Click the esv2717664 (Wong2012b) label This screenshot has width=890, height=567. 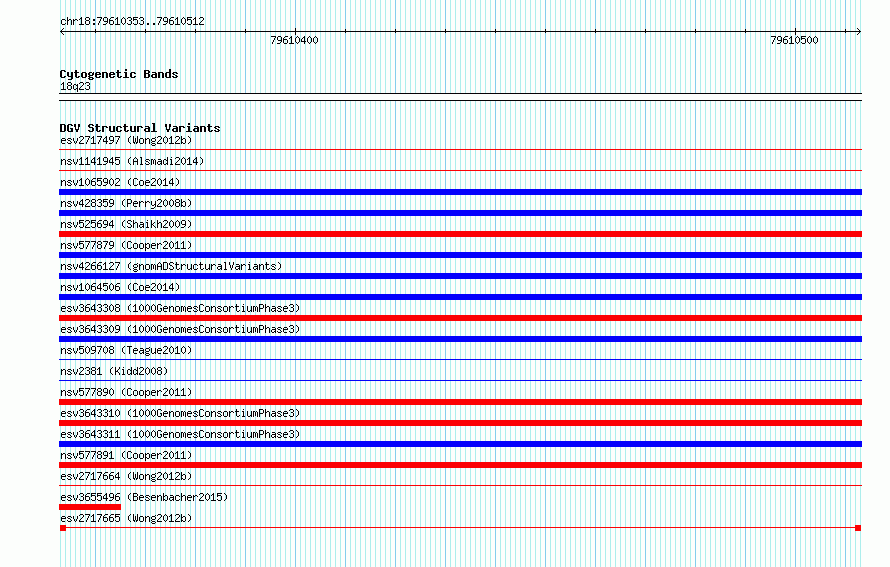coord(126,476)
